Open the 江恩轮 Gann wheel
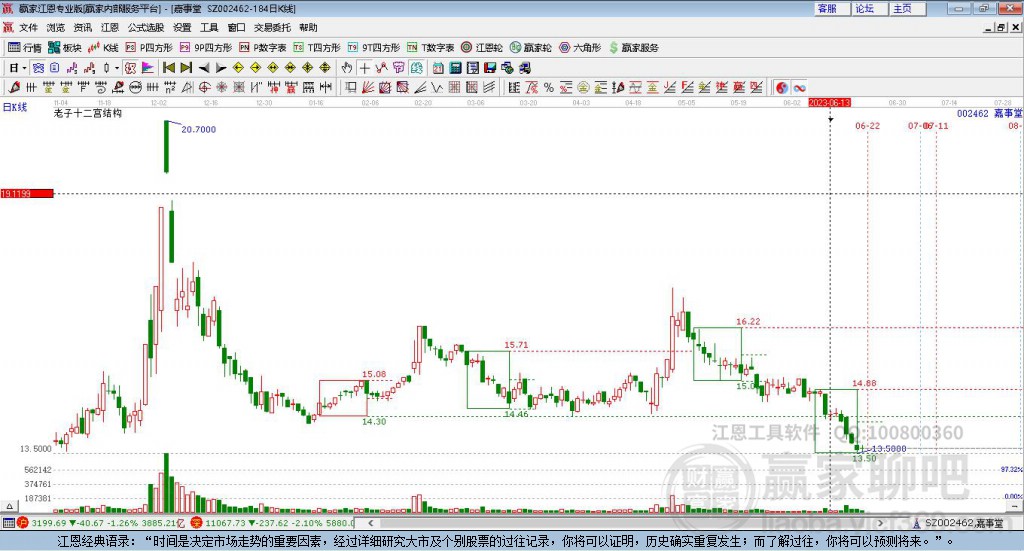 pos(482,48)
